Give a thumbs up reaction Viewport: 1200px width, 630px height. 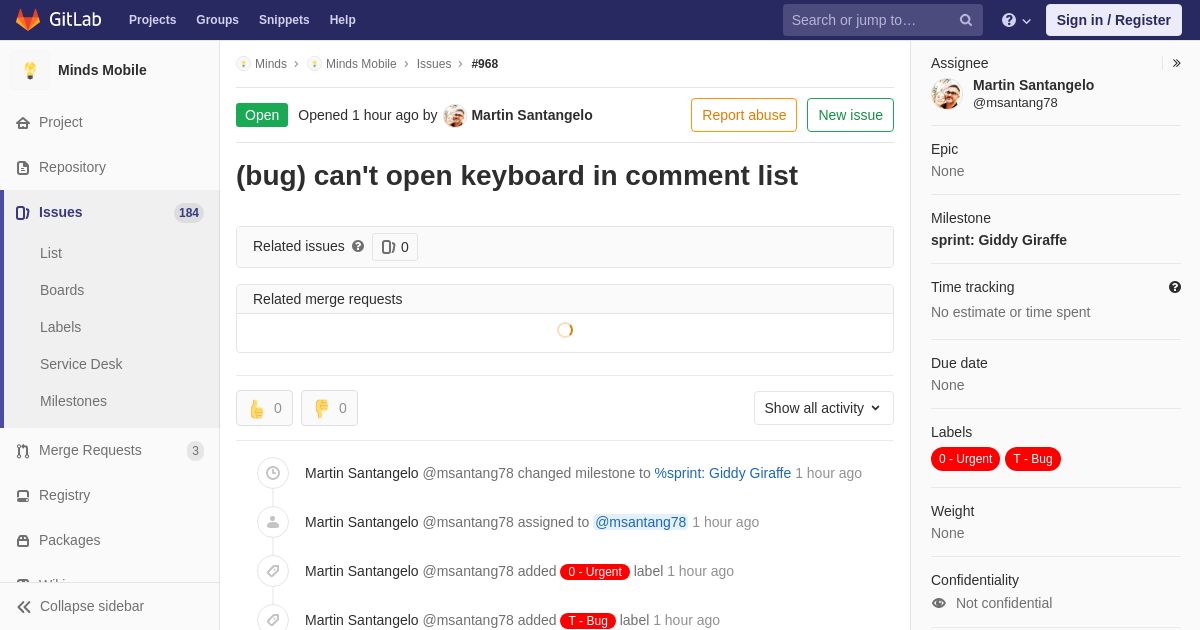point(265,408)
